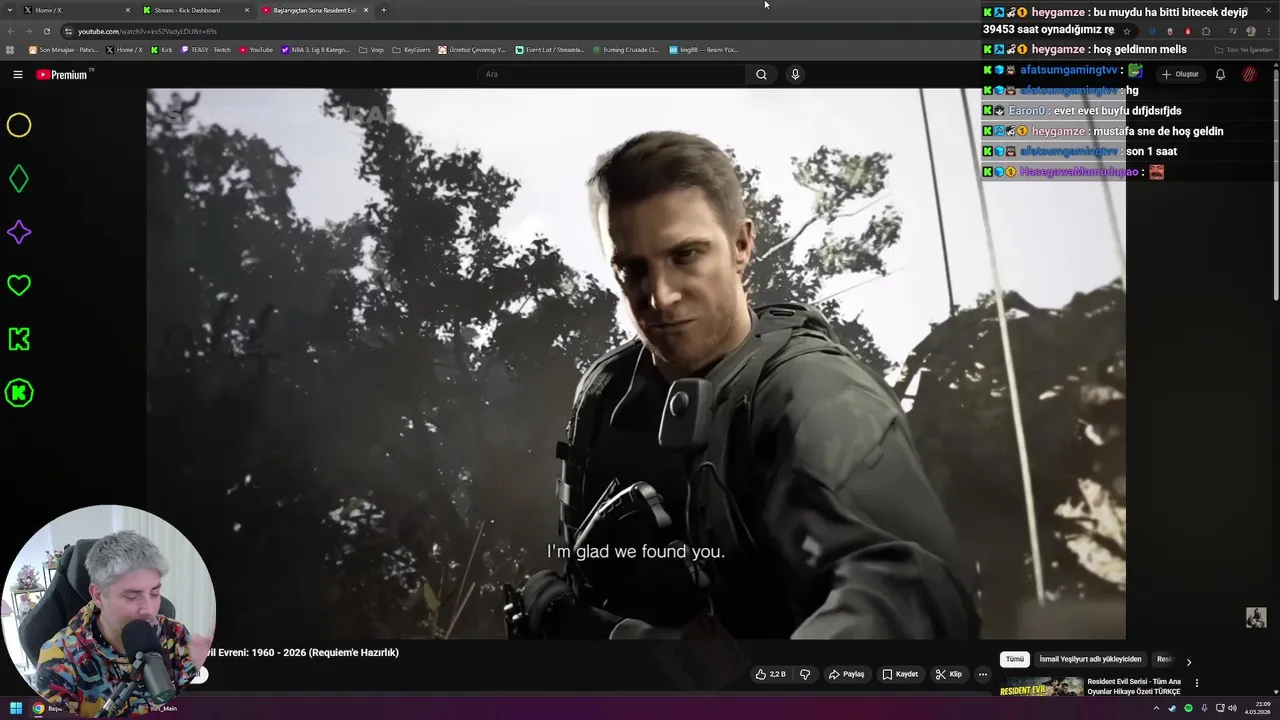Open the YouTube hamburger guide menu
The height and width of the screenshot is (720, 1280).
click(17, 74)
